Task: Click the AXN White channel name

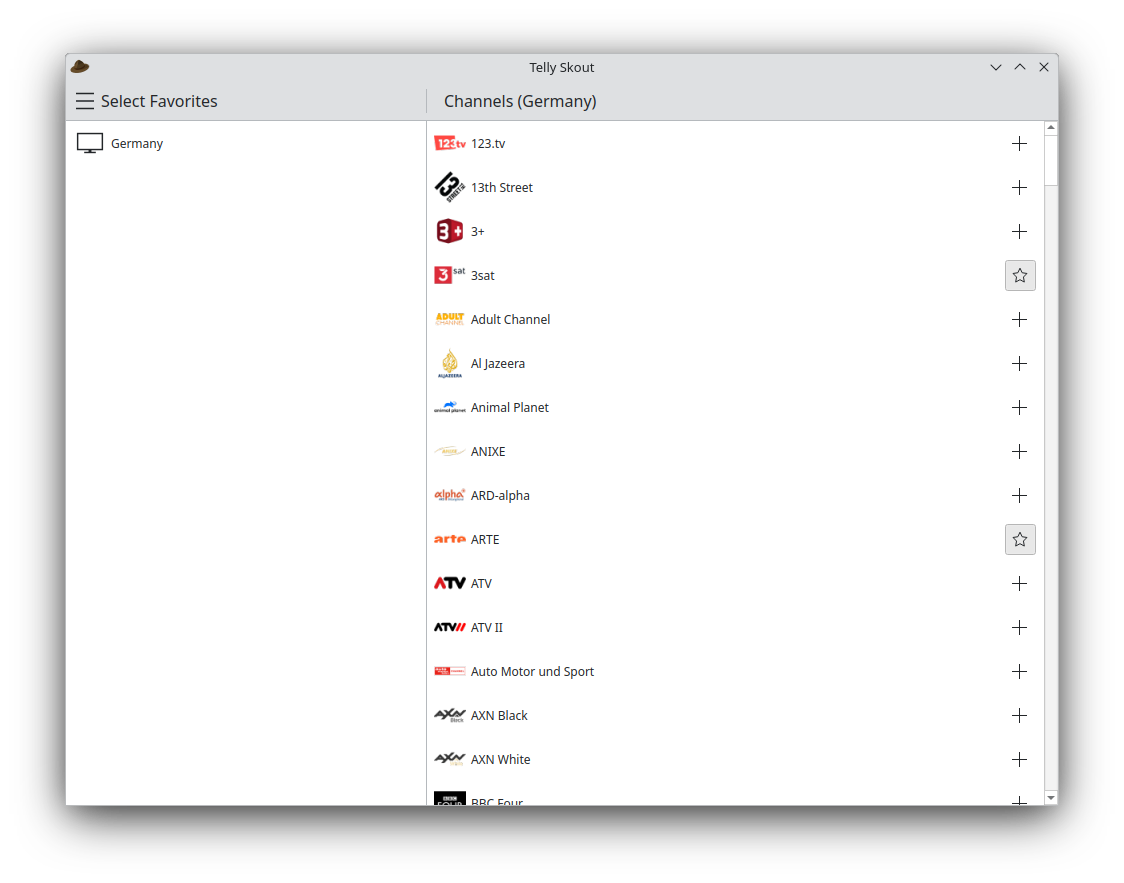Action: click(500, 760)
